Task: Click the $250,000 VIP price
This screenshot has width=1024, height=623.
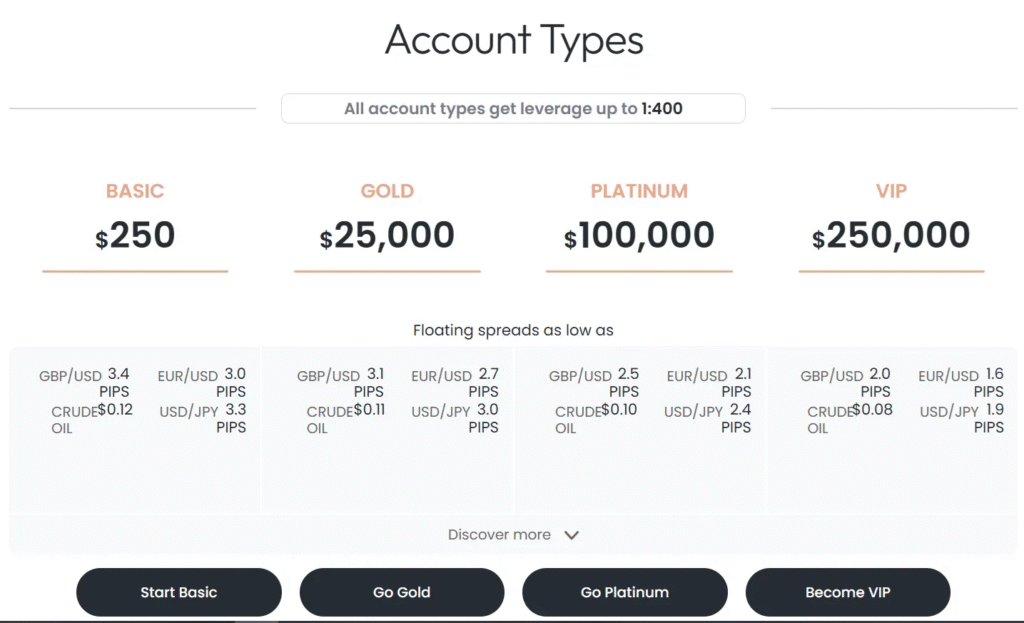Action: 891,236
